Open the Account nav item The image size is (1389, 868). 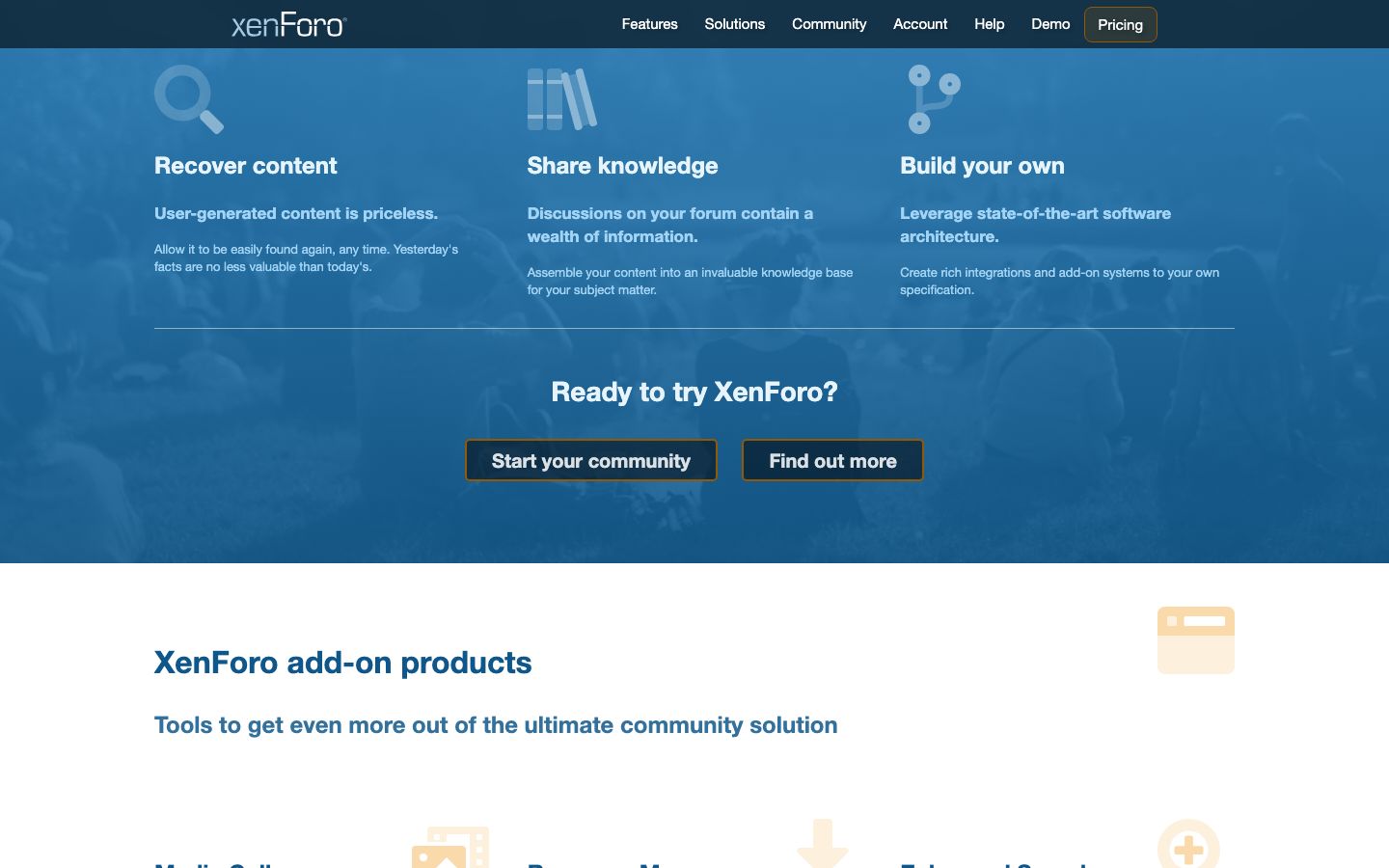[x=920, y=24]
